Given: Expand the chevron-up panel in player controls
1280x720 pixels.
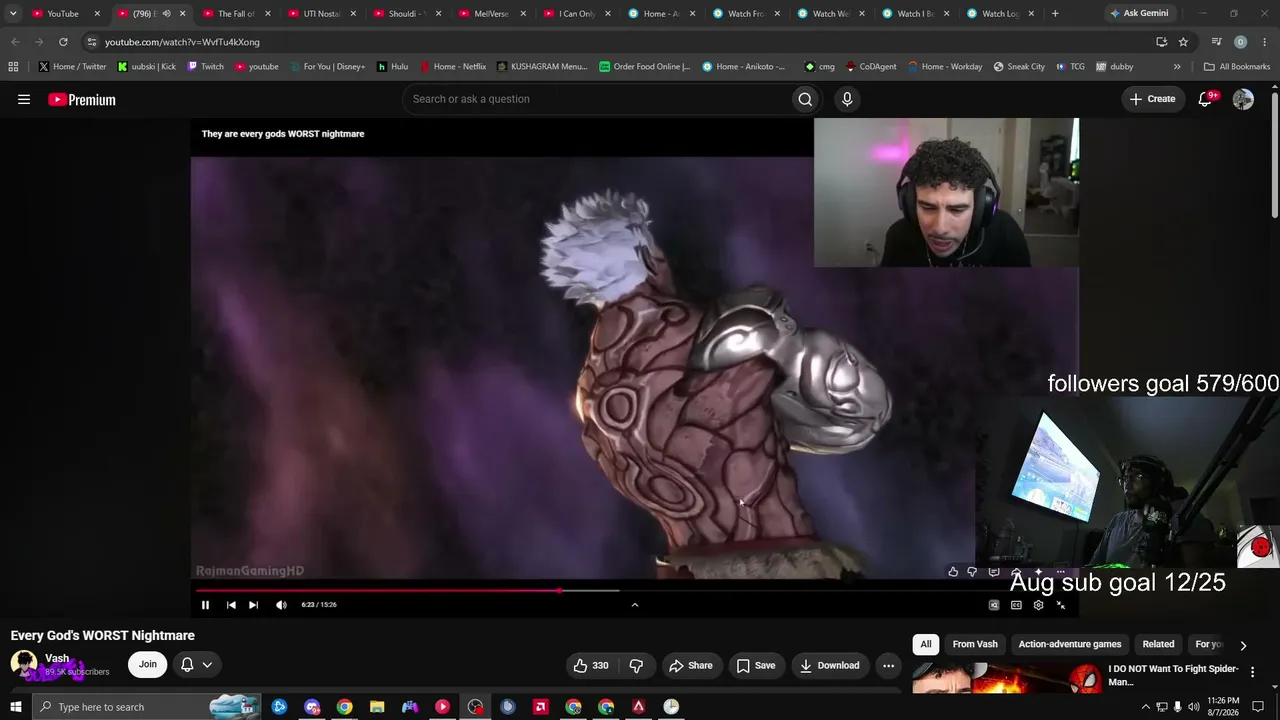Looking at the screenshot, I should point(634,604).
